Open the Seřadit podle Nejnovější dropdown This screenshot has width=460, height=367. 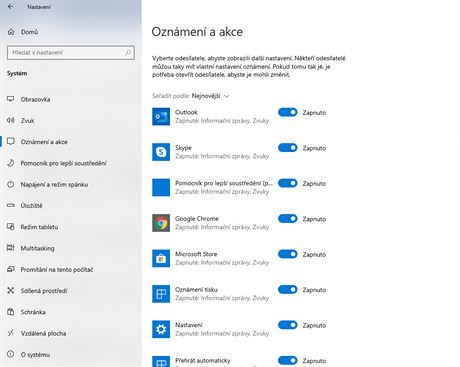click(x=211, y=96)
